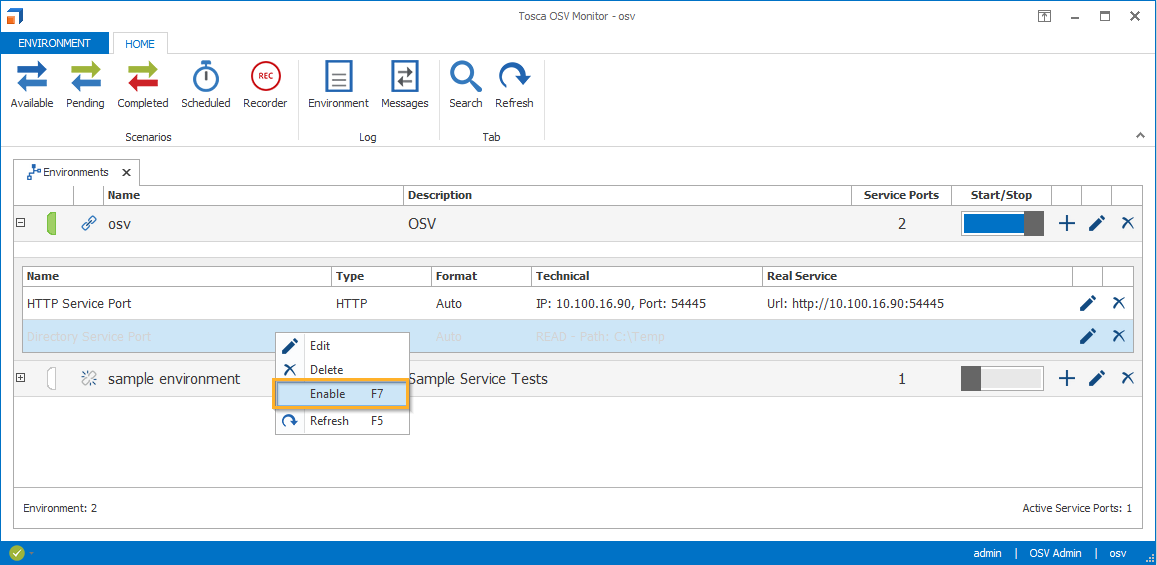Show Completed scenarios
Image resolution: width=1157 pixels, height=565 pixels.
tap(143, 84)
